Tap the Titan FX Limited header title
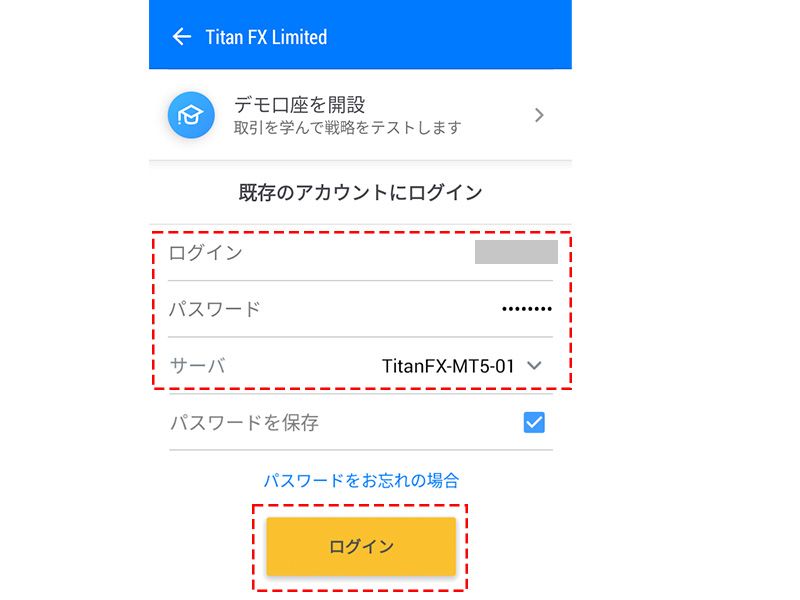Screen dimensions: 800x600 pos(266,37)
